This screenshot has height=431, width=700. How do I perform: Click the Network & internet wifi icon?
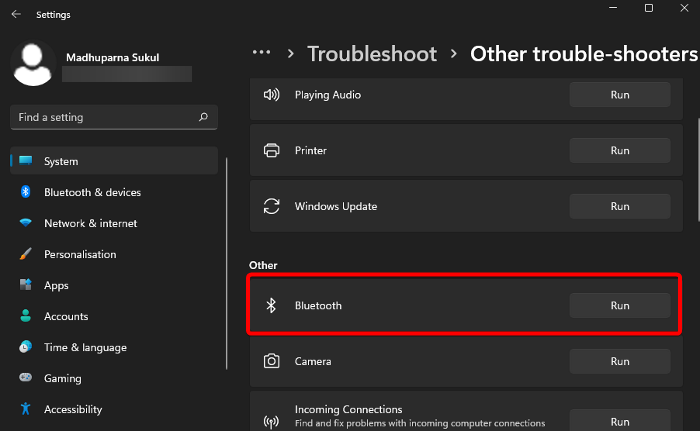coord(25,223)
